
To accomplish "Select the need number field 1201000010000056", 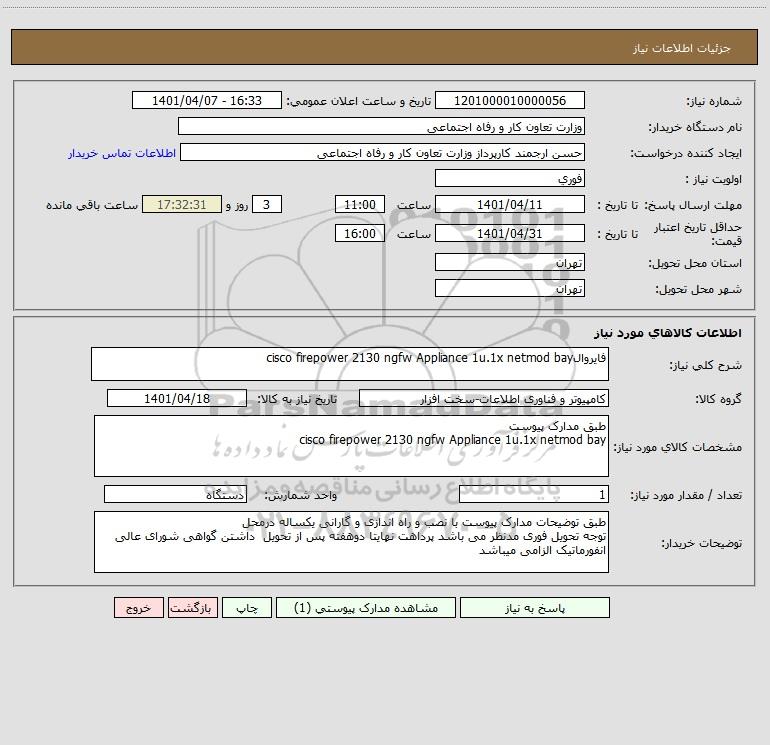I will [x=510, y=100].
